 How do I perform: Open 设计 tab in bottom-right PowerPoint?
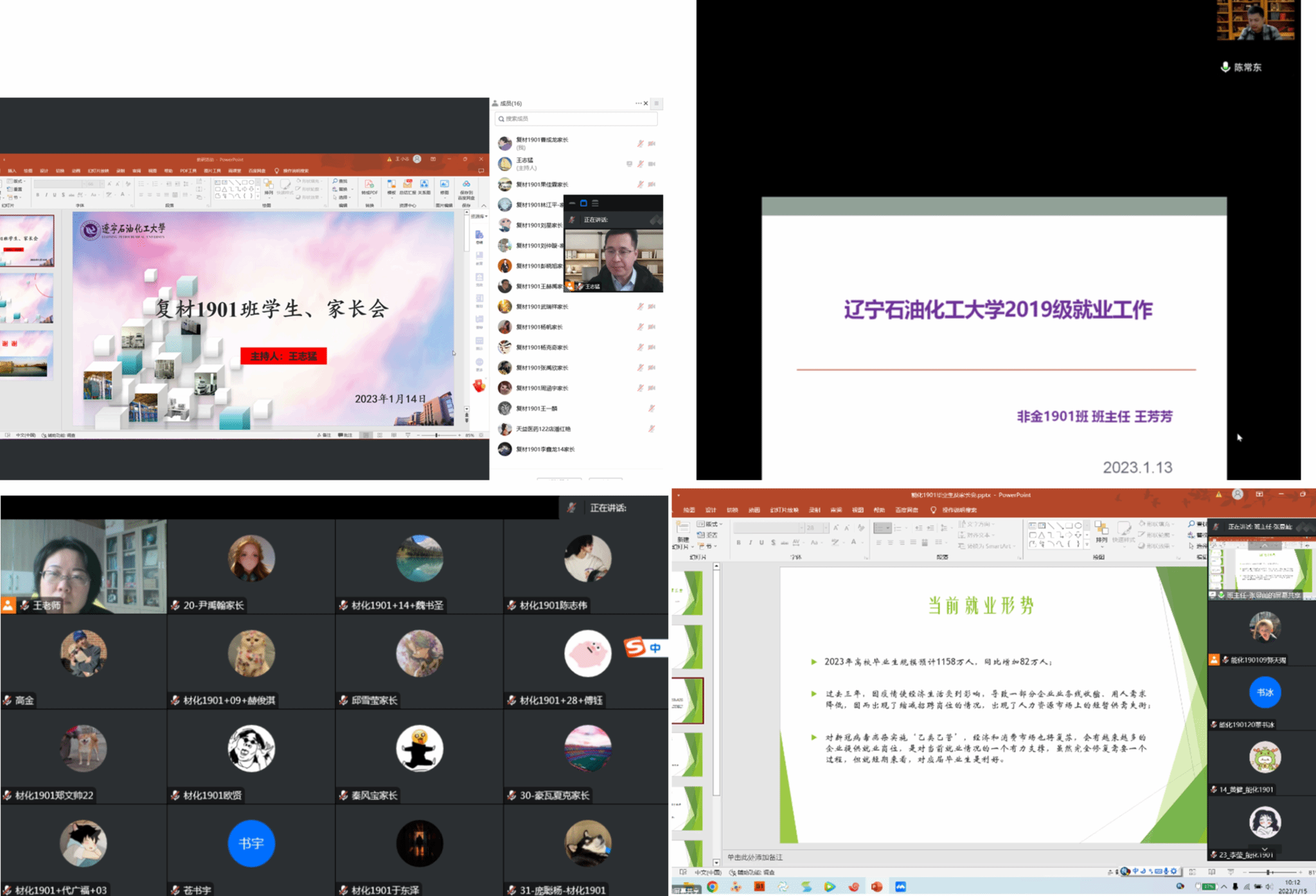(711, 510)
